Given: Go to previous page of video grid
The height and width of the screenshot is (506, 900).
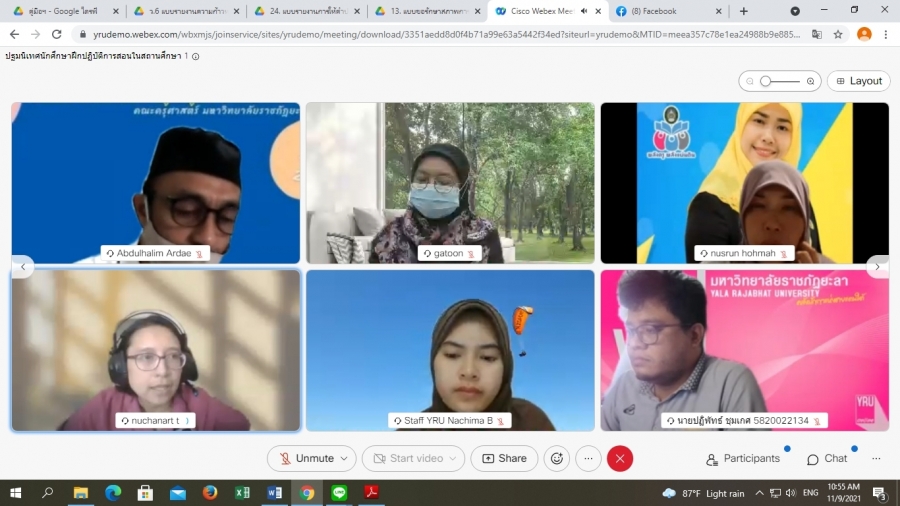Looking at the screenshot, I should 22,266.
